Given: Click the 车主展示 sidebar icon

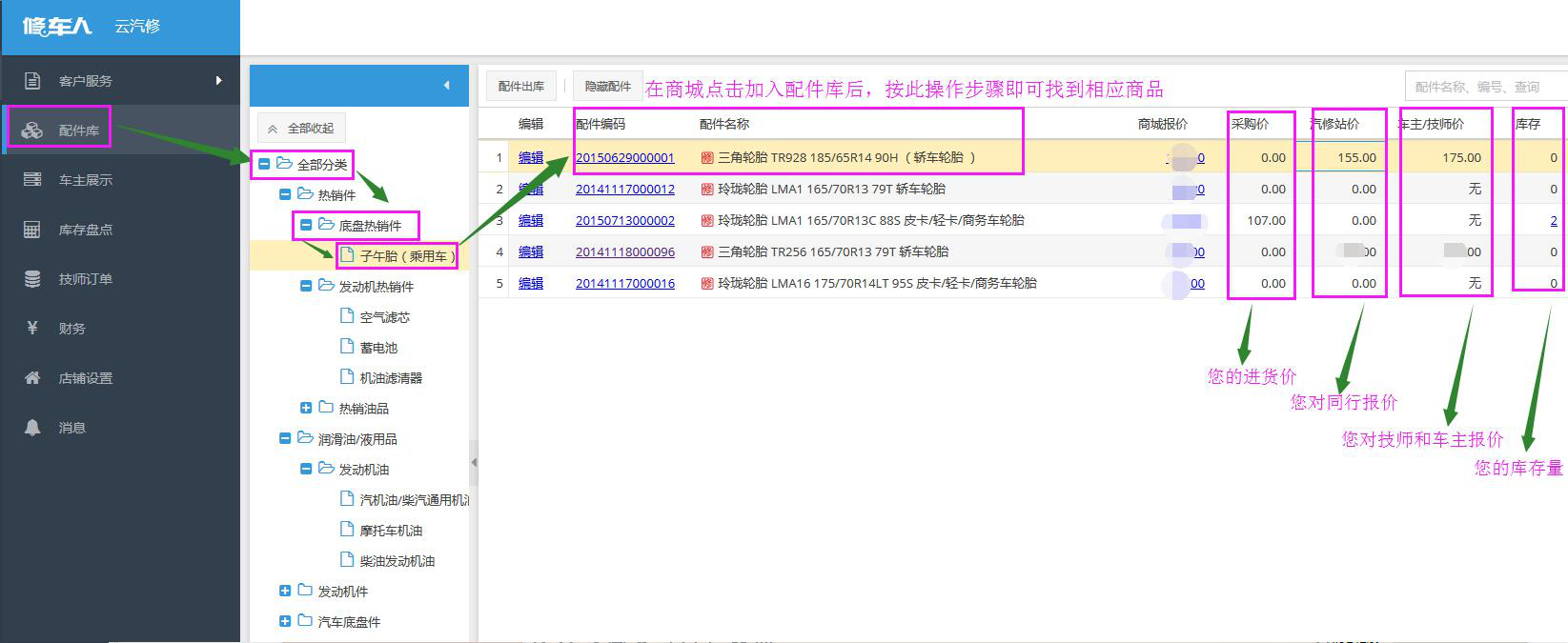Looking at the screenshot, I should pyautogui.click(x=32, y=180).
